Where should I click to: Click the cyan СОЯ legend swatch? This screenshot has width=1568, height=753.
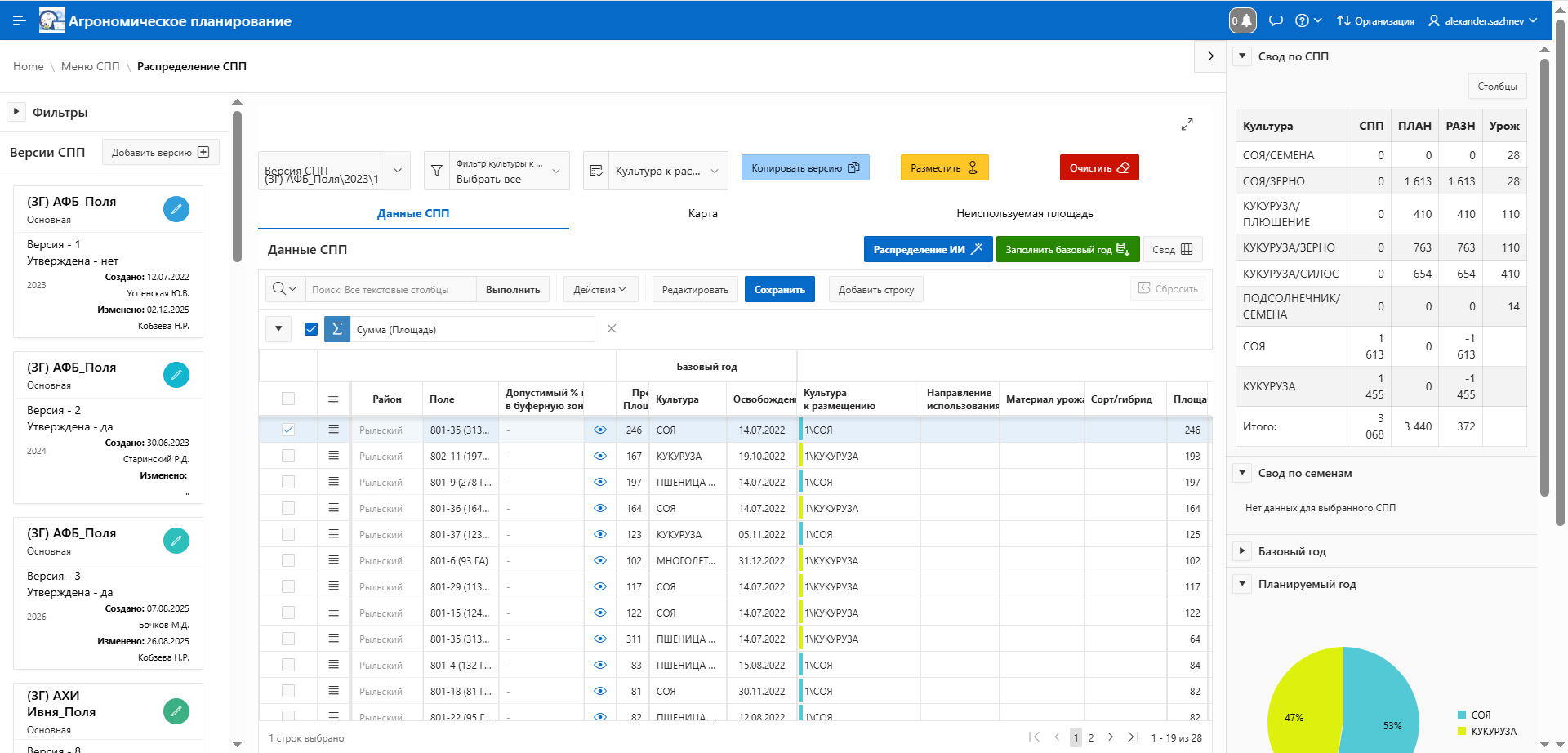[x=1462, y=715]
